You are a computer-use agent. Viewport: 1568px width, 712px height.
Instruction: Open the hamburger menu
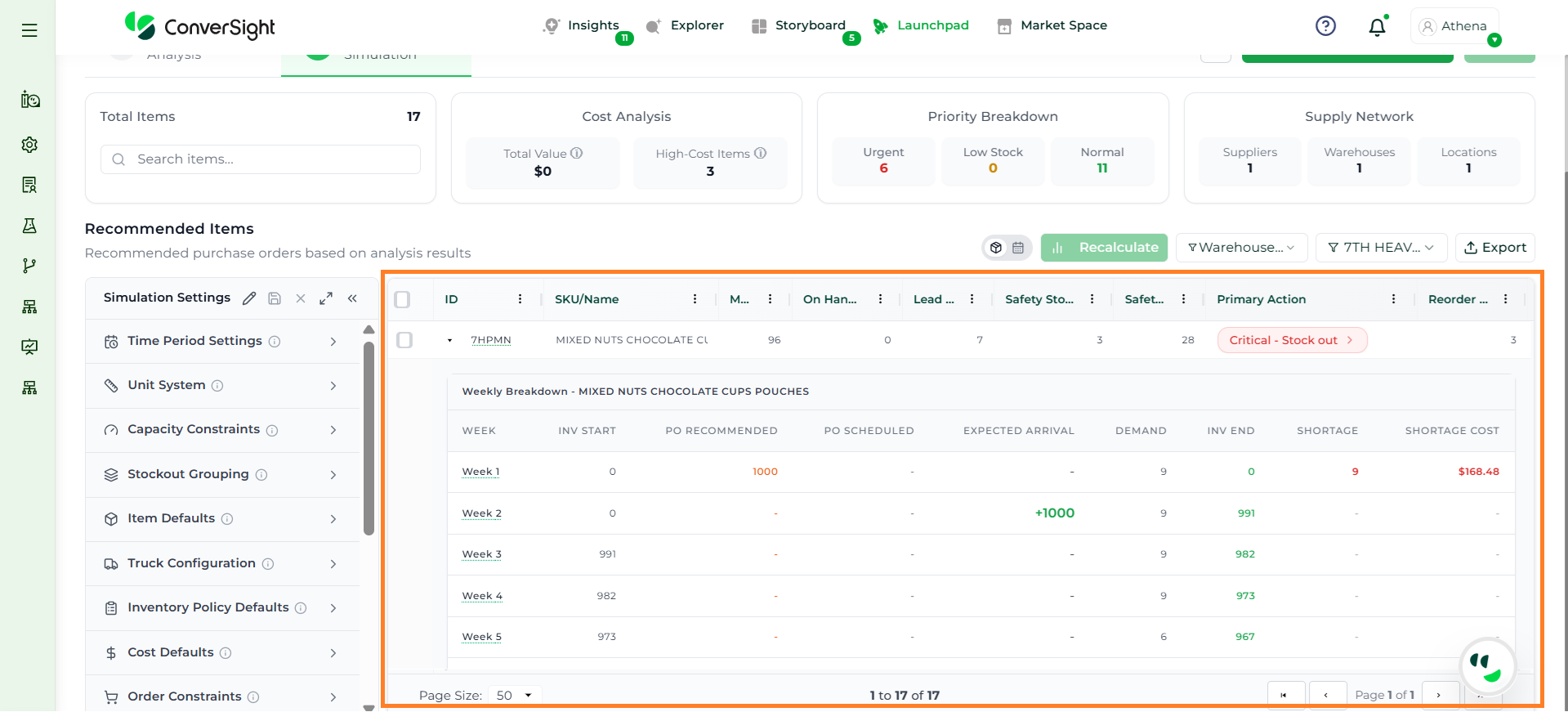coord(29,30)
